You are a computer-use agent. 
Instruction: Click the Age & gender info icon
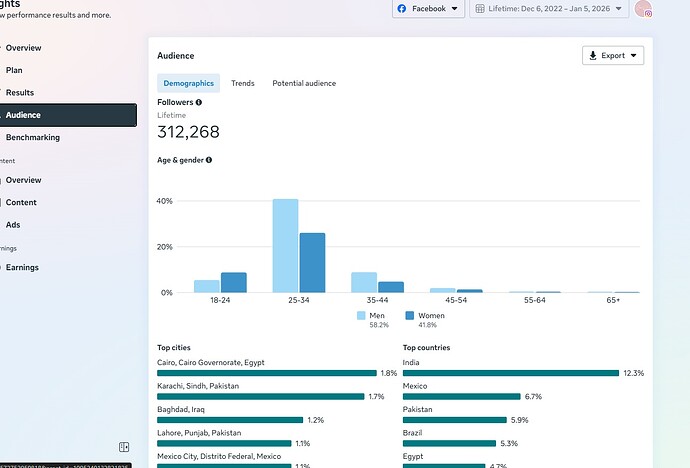tap(209, 160)
